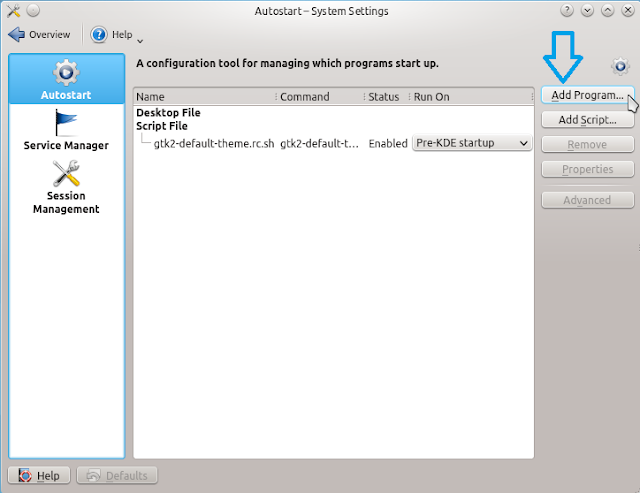Open the Service Manager module
This screenshot has width=640, height=493.
tap(66, 130)
